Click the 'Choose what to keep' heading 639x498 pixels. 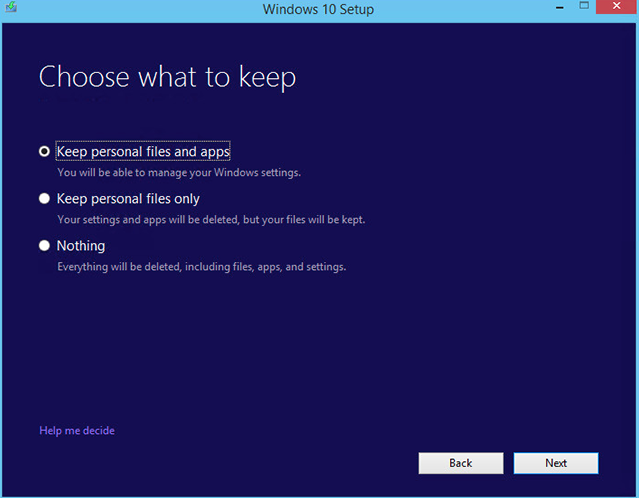[167, 77]
